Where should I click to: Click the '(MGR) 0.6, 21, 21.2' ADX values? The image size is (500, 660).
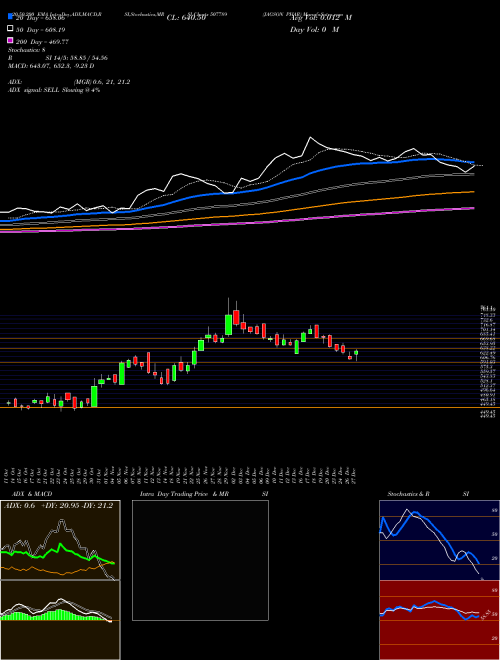(x=102, y=82)
